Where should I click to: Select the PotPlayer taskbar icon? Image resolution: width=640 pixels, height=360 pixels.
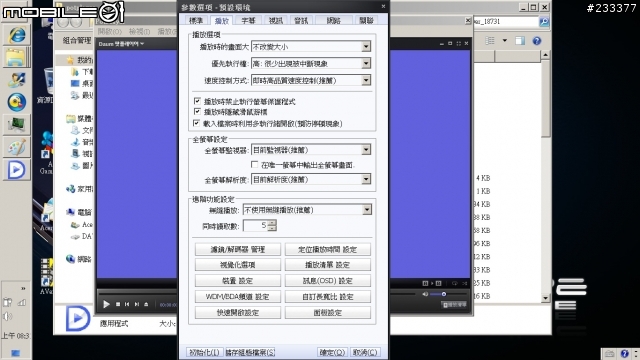point(16,170)
